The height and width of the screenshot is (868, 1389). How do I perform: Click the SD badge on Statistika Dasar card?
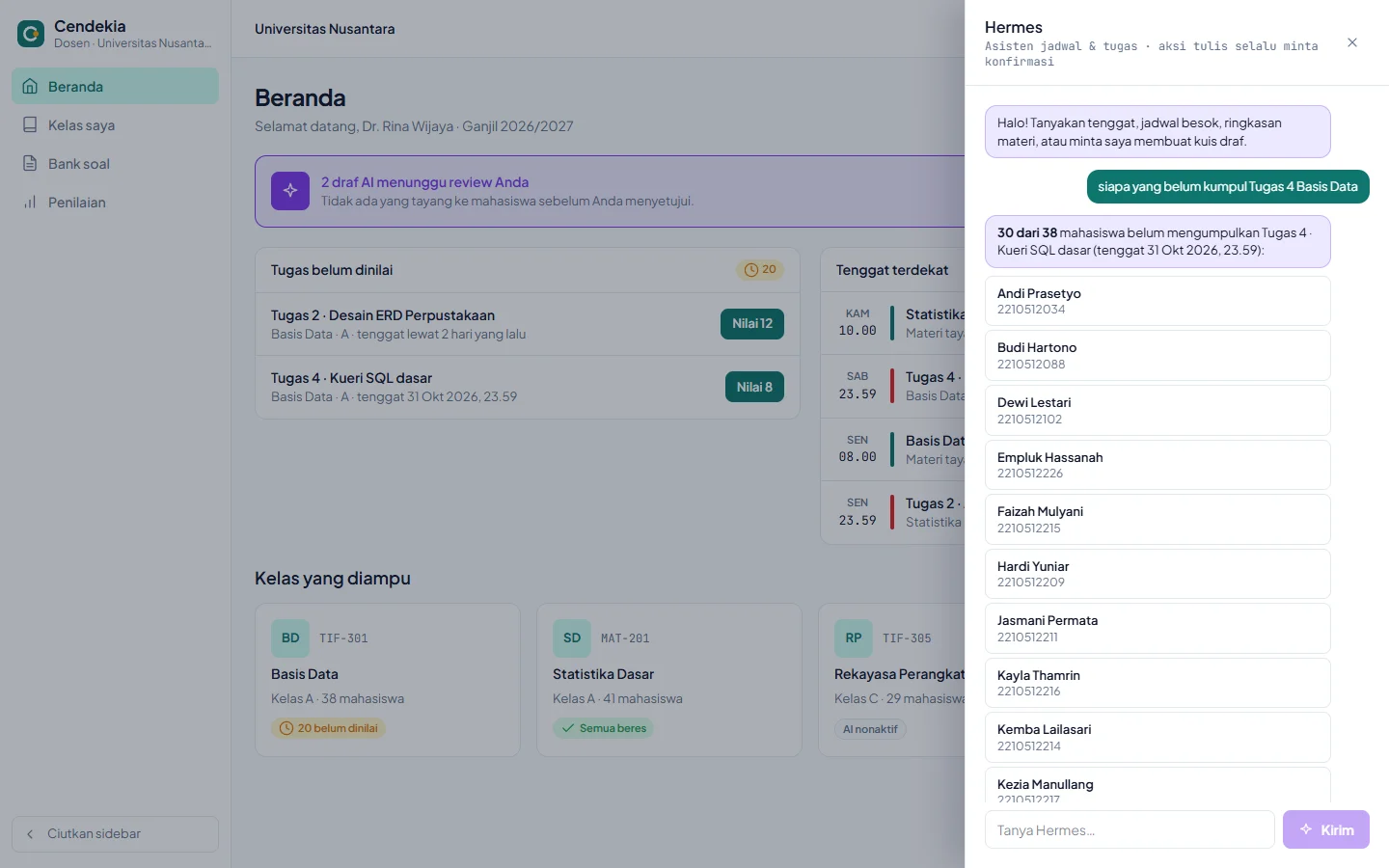[572, 637]
